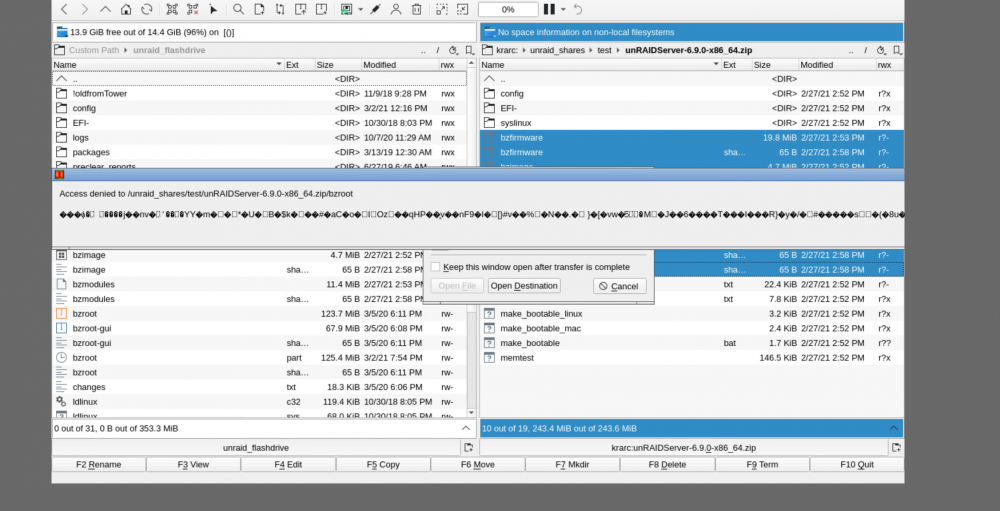Screen dimensions: 1000x511
Task: Click the F7 Mkdir button
Action: pos(573,464)
